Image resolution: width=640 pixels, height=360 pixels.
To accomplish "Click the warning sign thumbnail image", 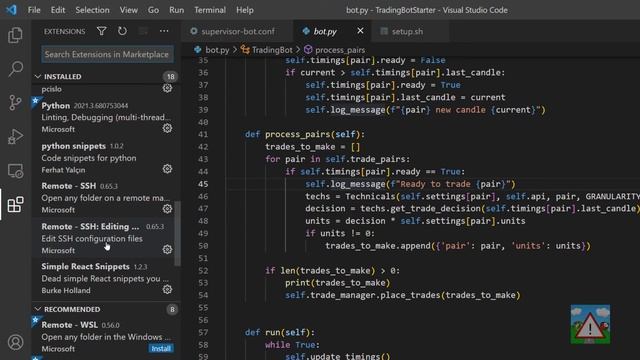I will (590, 324).
